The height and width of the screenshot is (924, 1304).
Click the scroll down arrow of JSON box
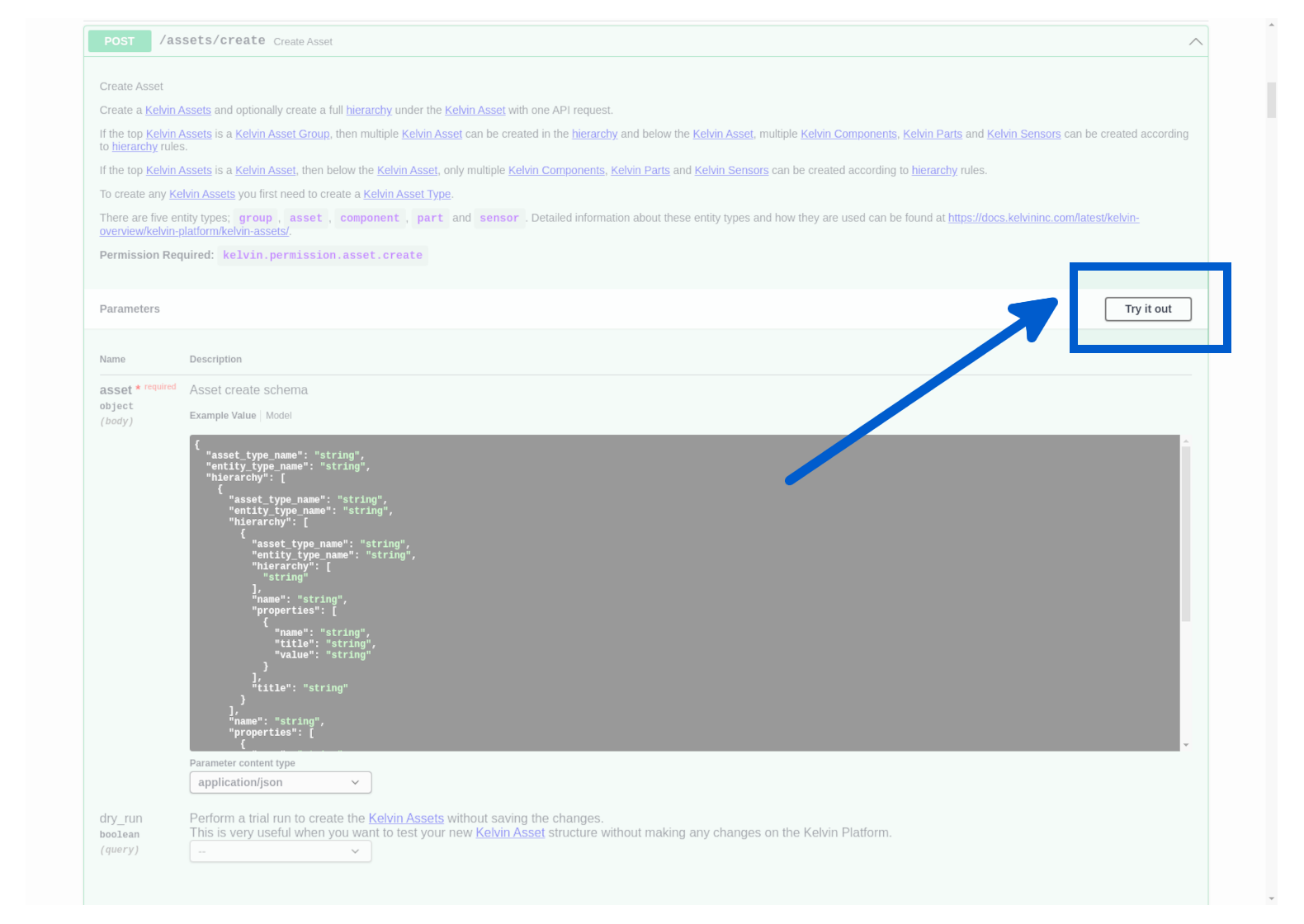pyautogui.click(x=1185, y=745)
